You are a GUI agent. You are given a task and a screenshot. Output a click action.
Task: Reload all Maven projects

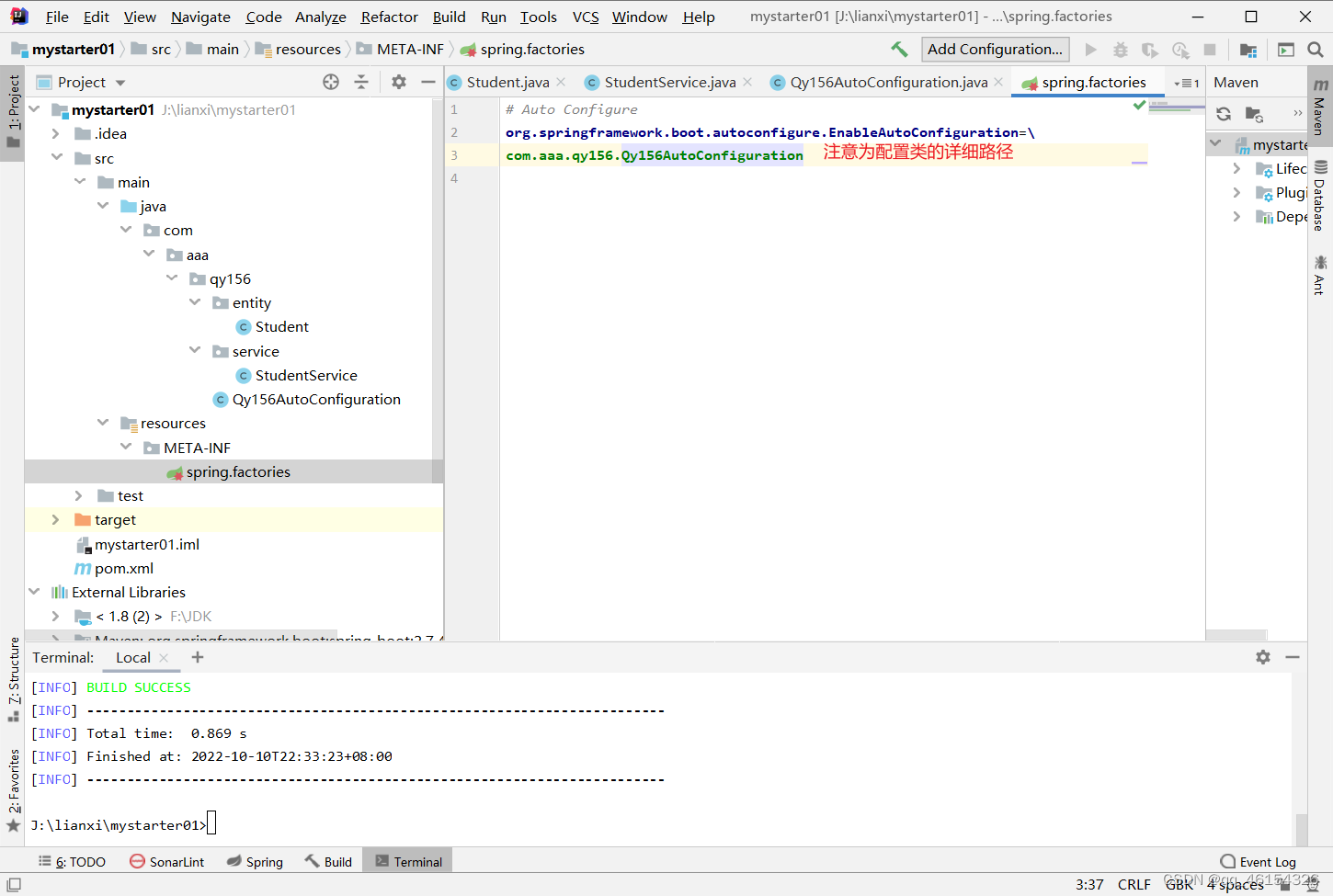1223,114
